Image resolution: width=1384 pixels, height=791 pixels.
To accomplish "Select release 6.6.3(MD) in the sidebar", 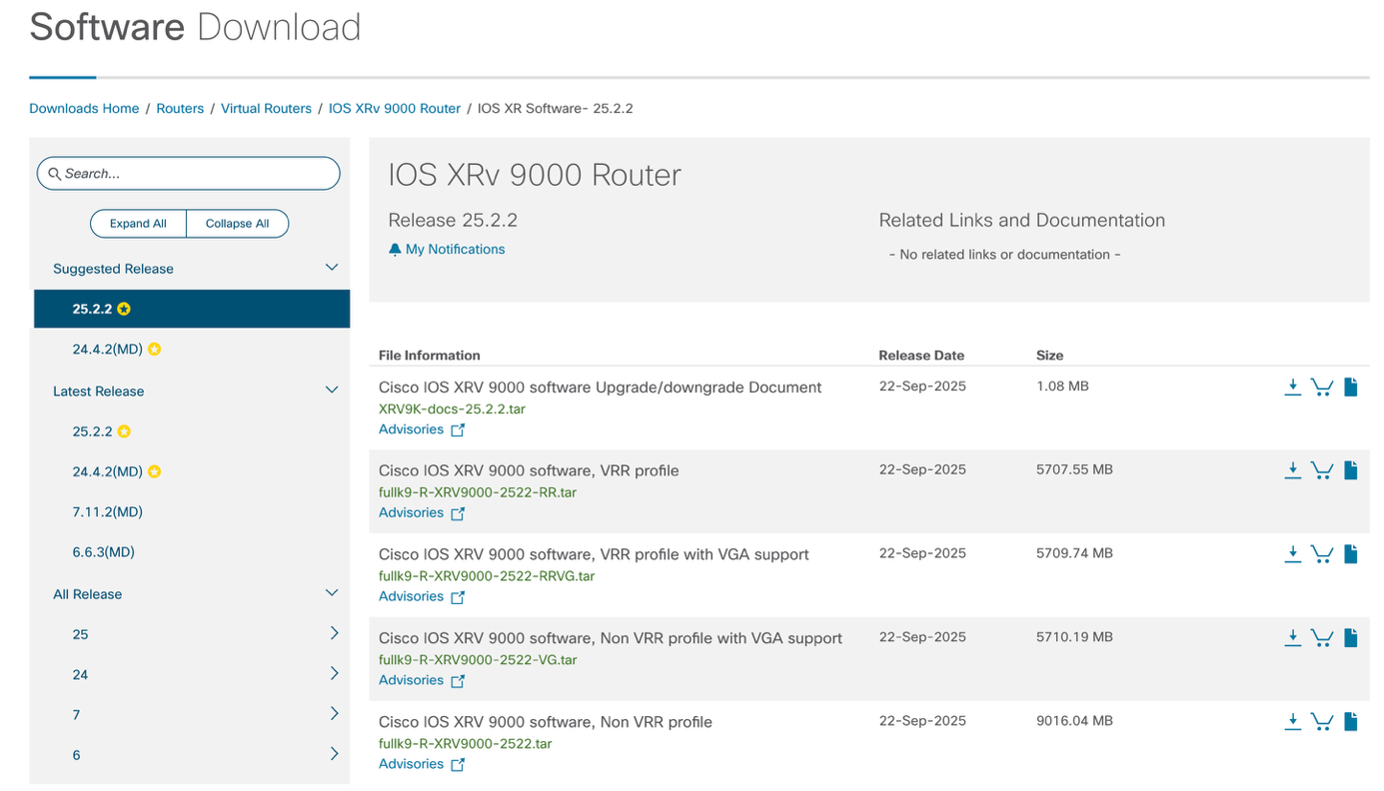I will (98, 551).
